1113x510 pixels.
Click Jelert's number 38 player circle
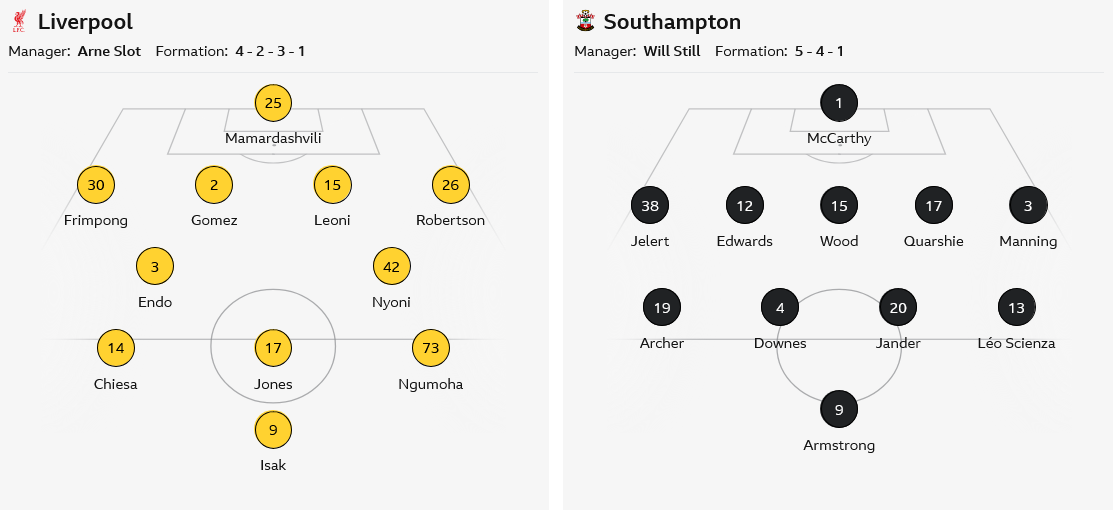click(650, 206)
